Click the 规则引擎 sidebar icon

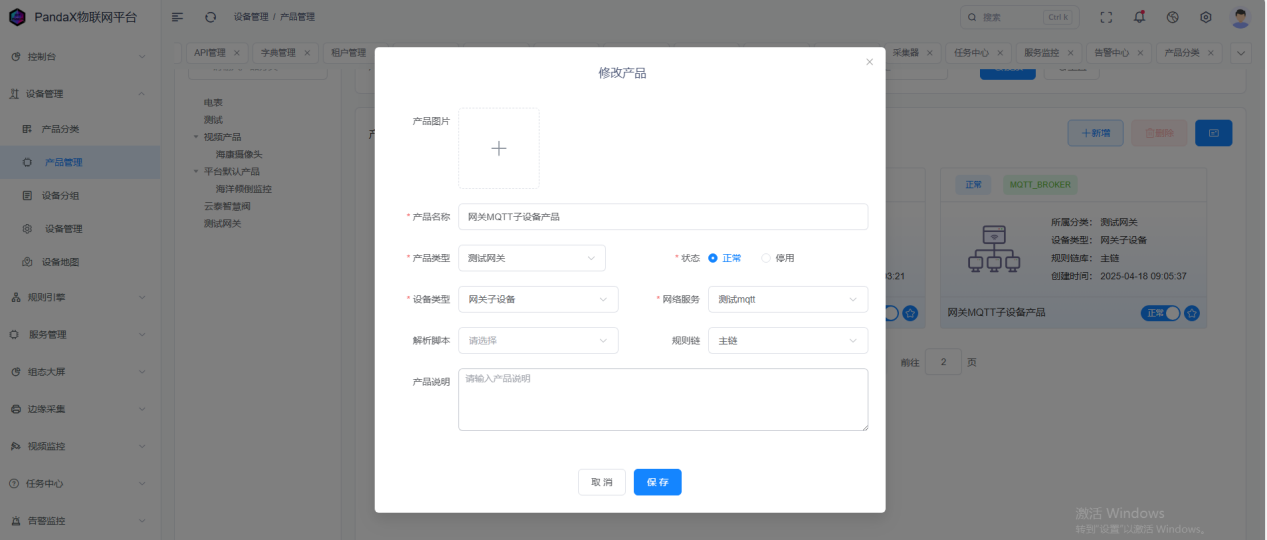(15, 297)
